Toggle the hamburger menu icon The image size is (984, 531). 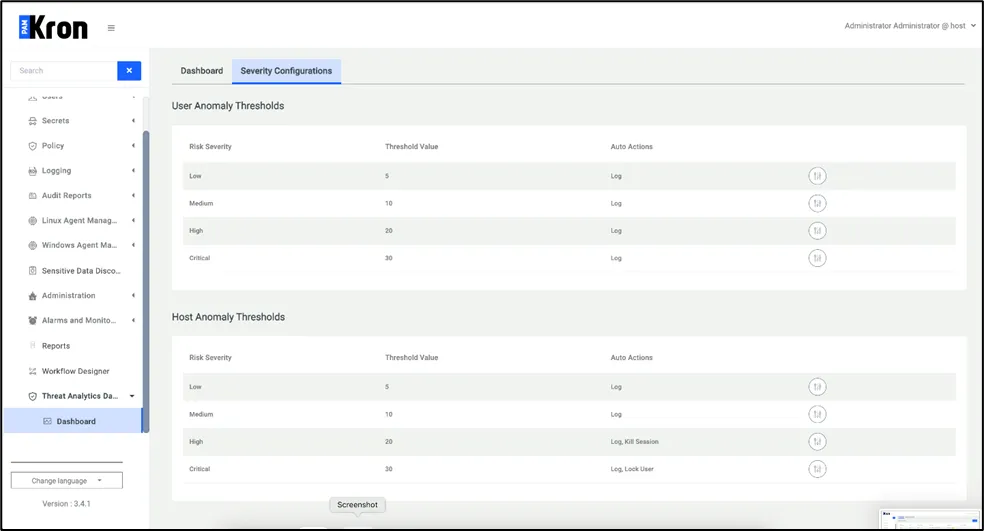click(x=111, y=28)
